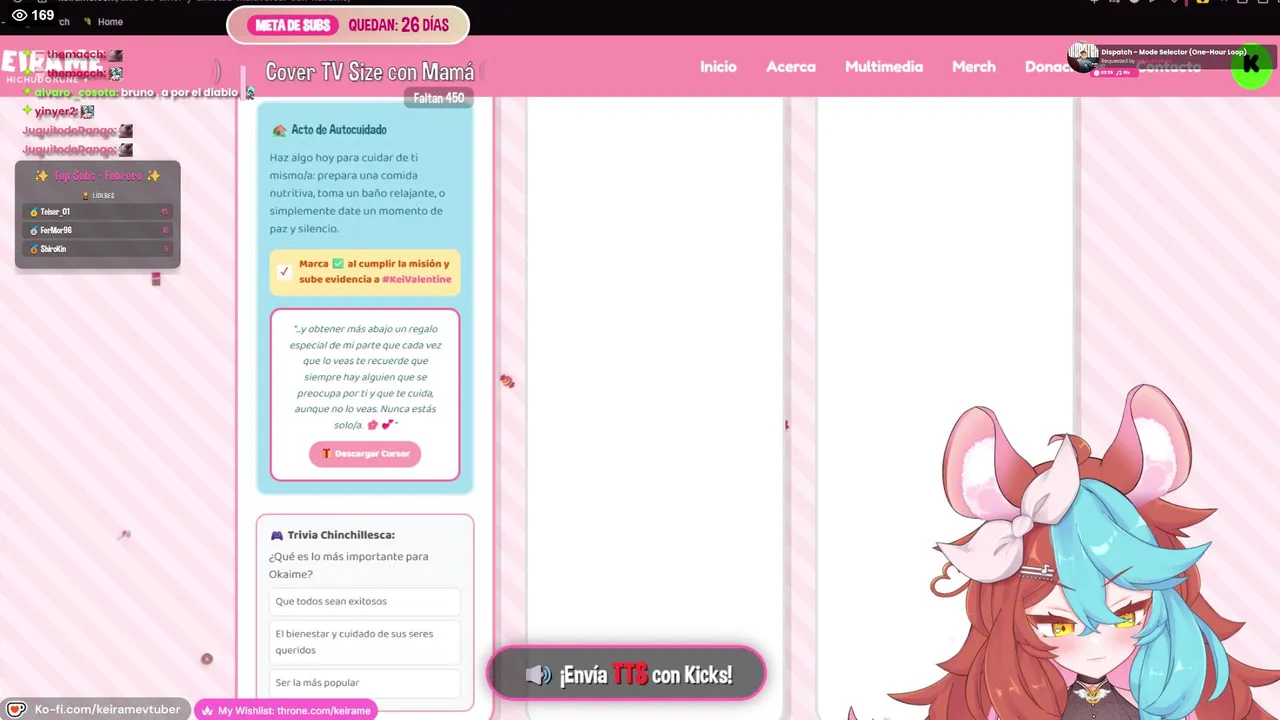This screenshot has width=1280, height=720.
Task: Choose trivia answer 'Que todos sean exitosos'
Action: (364, 601)
